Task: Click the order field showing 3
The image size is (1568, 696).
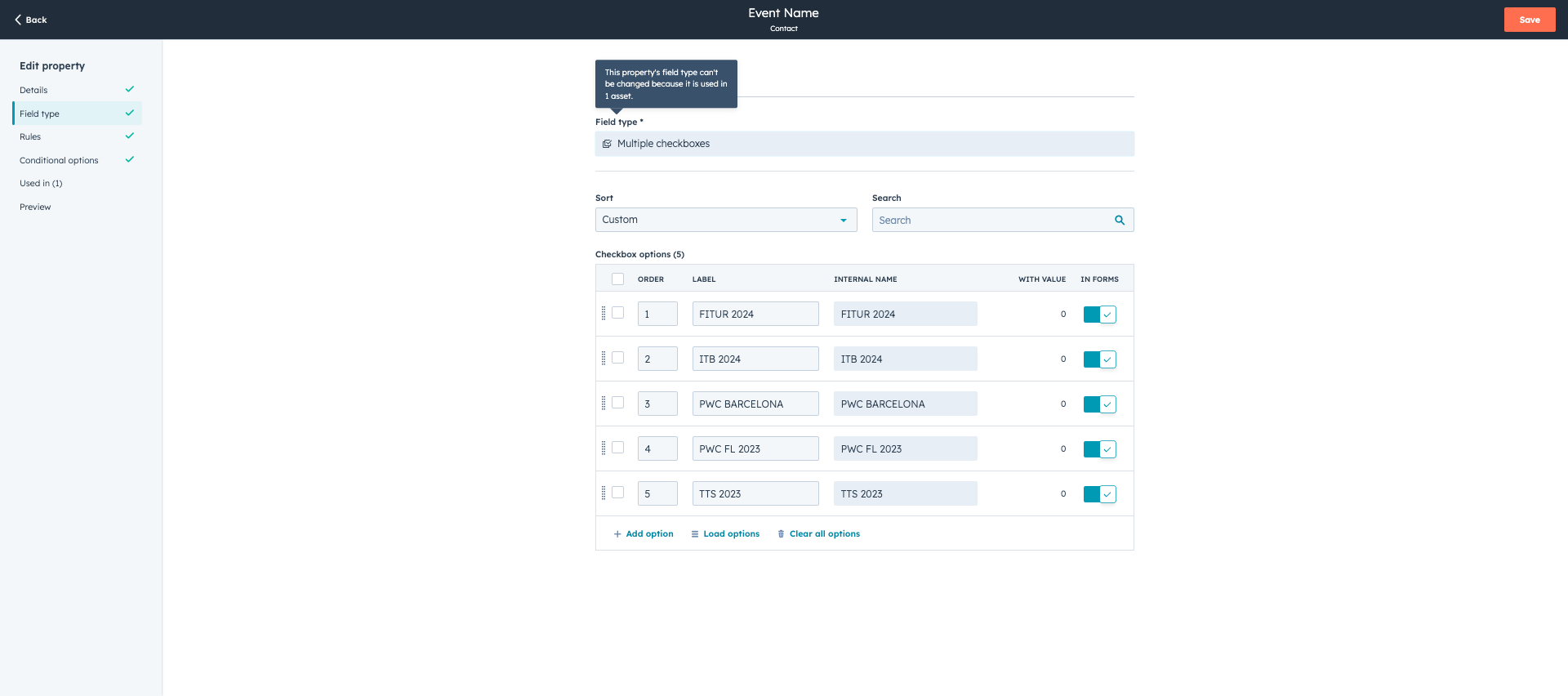Action: tap(657, 404)
